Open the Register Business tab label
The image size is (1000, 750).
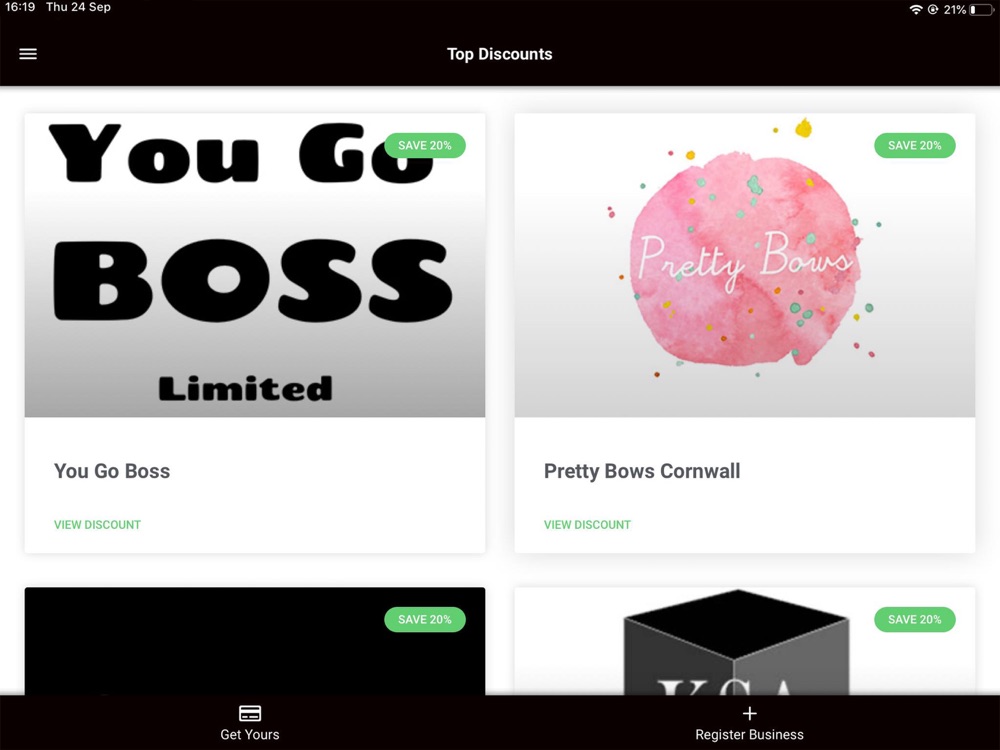click(x=749, y=735)
